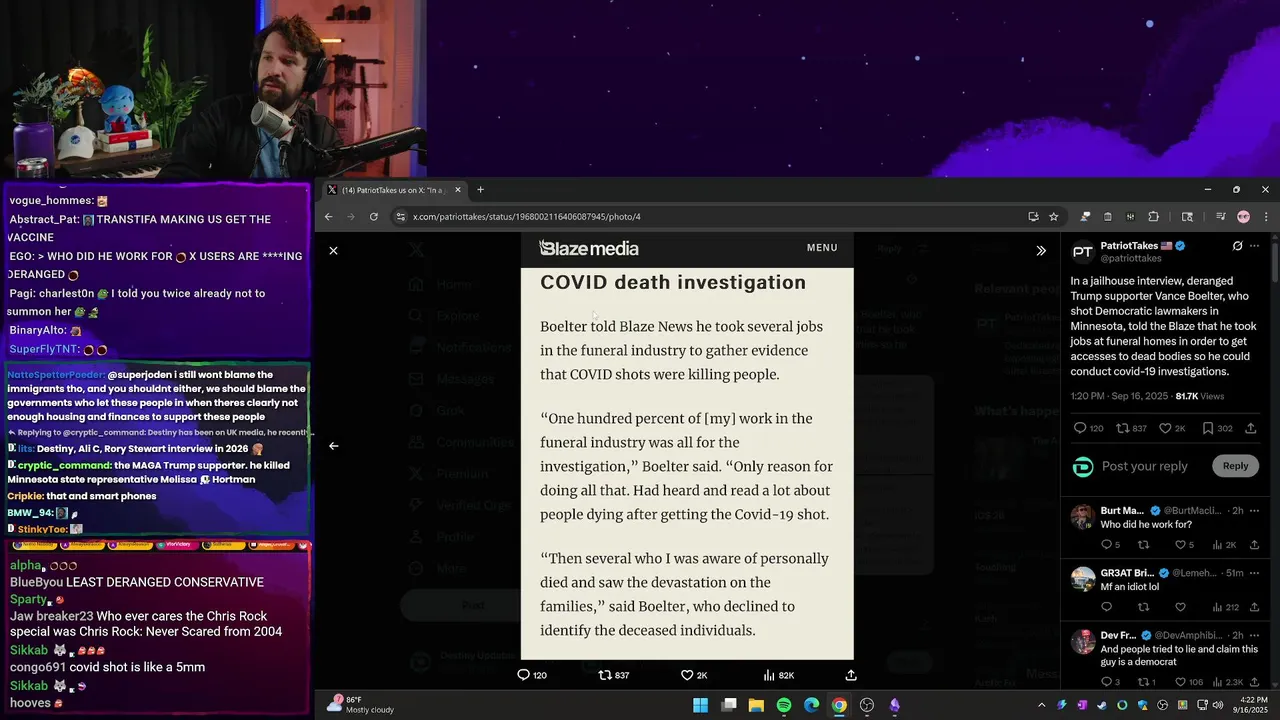This screenshot has width=1280, height=720.
Task: Reload the page in Chrome
Action: click(x=374, y=217)
